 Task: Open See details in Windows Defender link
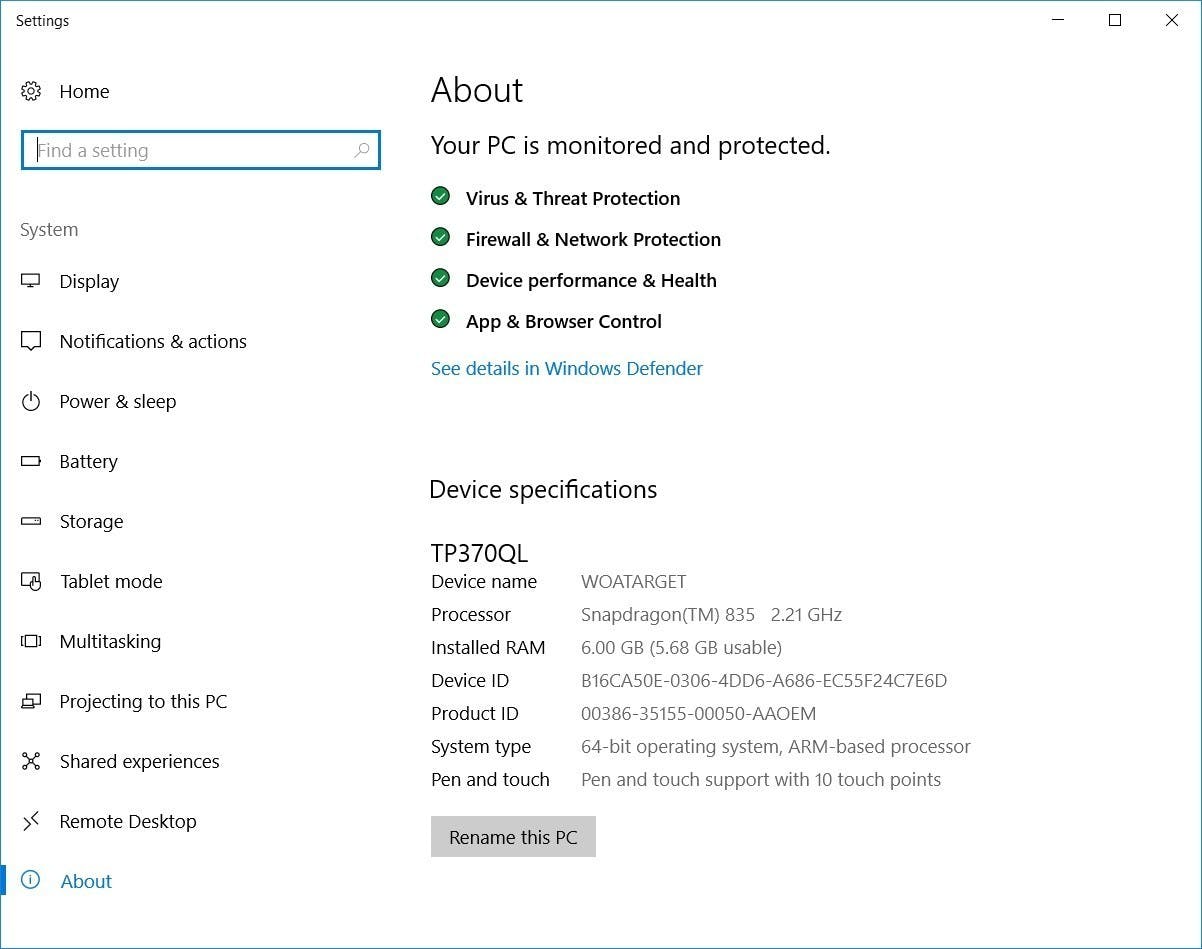[566, 368]
